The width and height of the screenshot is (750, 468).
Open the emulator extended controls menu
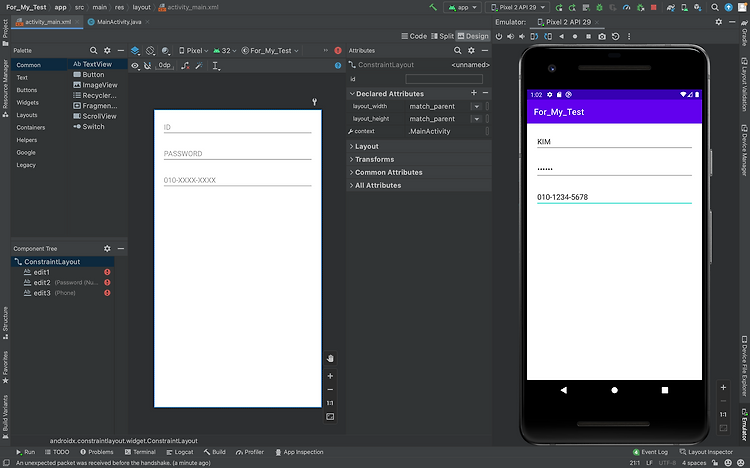pos(629,36)
